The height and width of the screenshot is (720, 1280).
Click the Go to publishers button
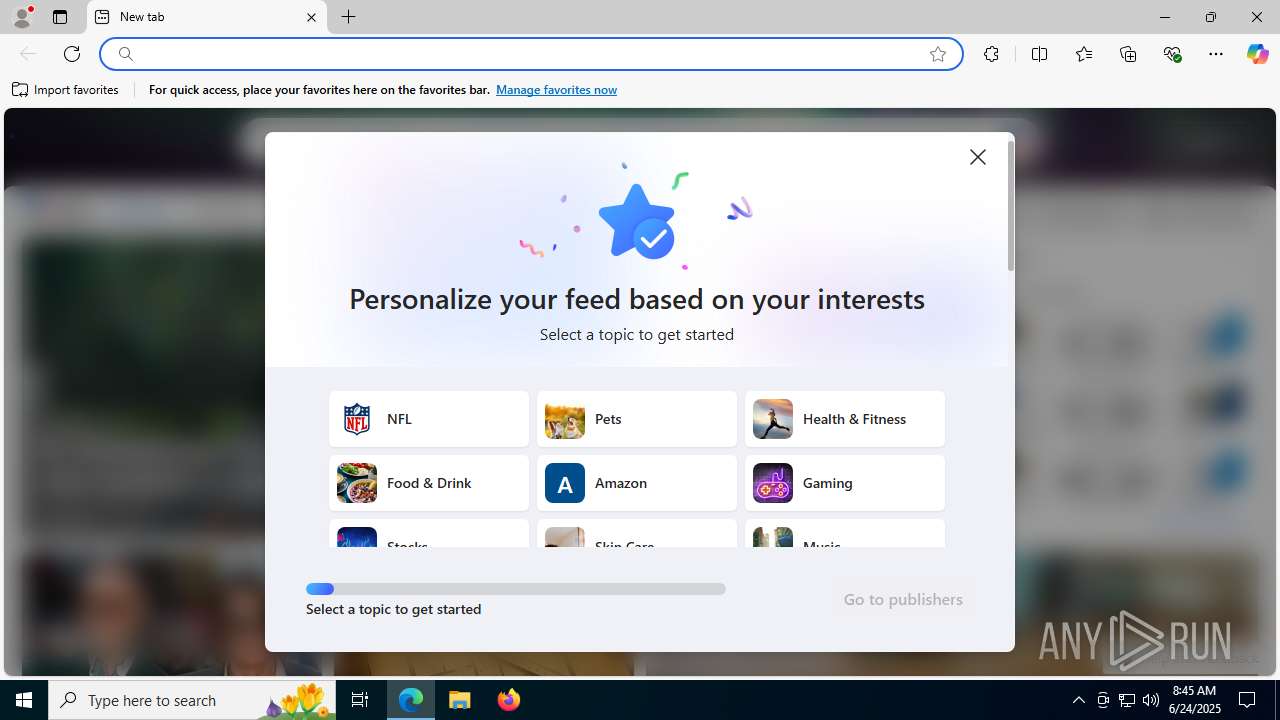click(x=903, y=599)
